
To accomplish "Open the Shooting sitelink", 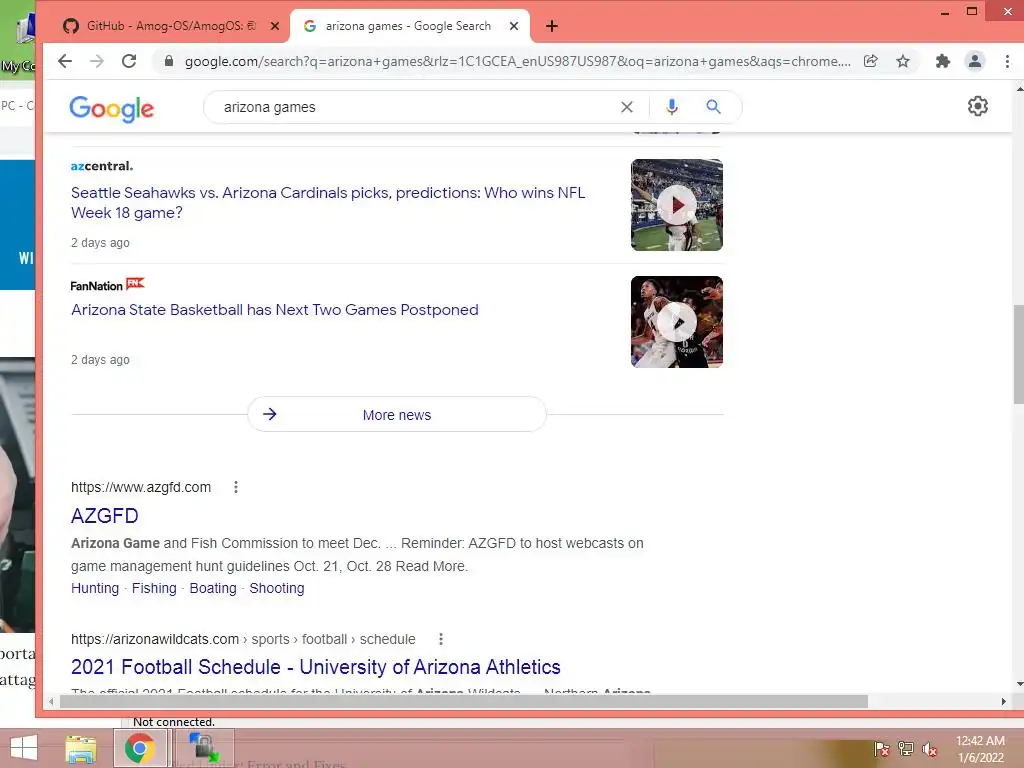I will pos(277,588).
